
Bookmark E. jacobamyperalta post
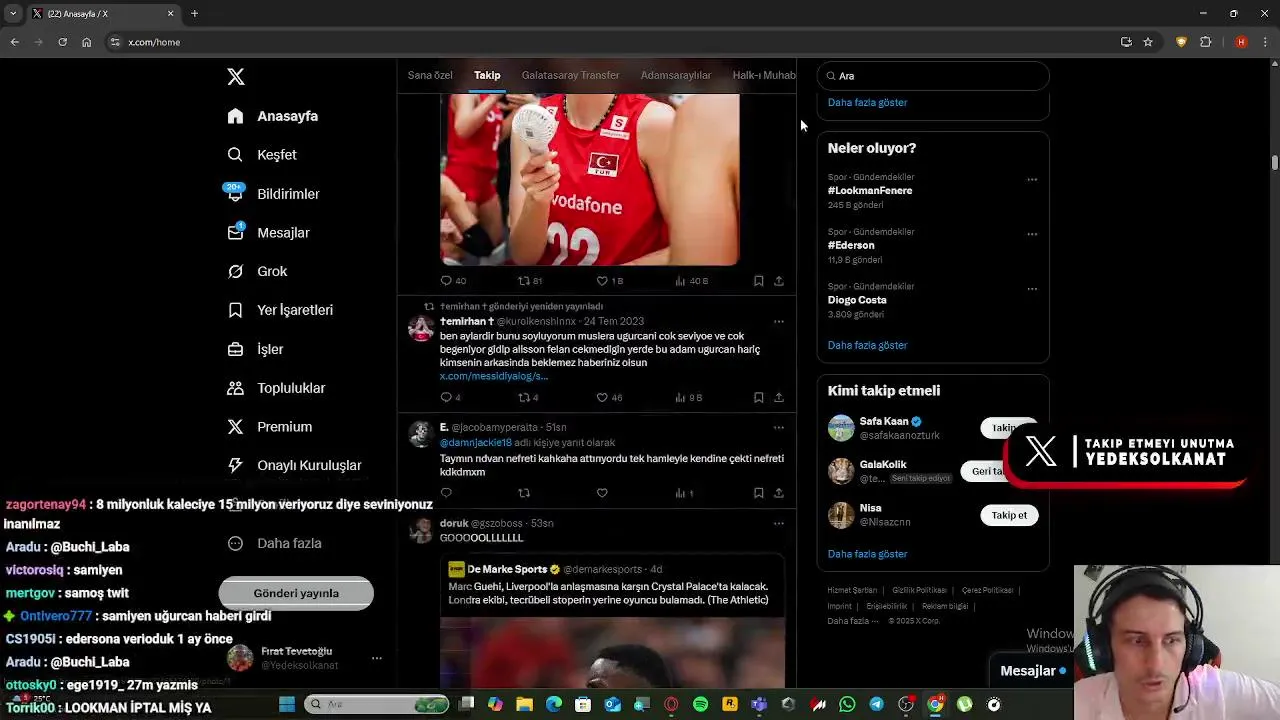758,493
